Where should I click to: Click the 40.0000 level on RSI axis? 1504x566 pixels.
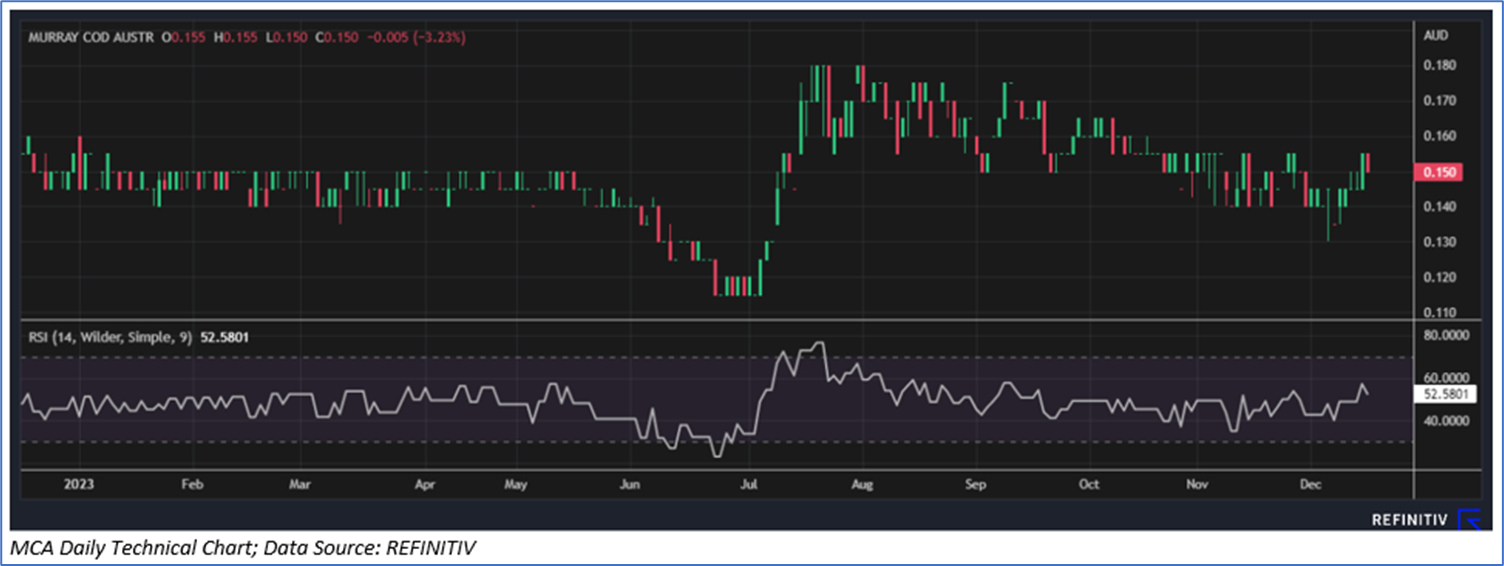pos(1446,421)
